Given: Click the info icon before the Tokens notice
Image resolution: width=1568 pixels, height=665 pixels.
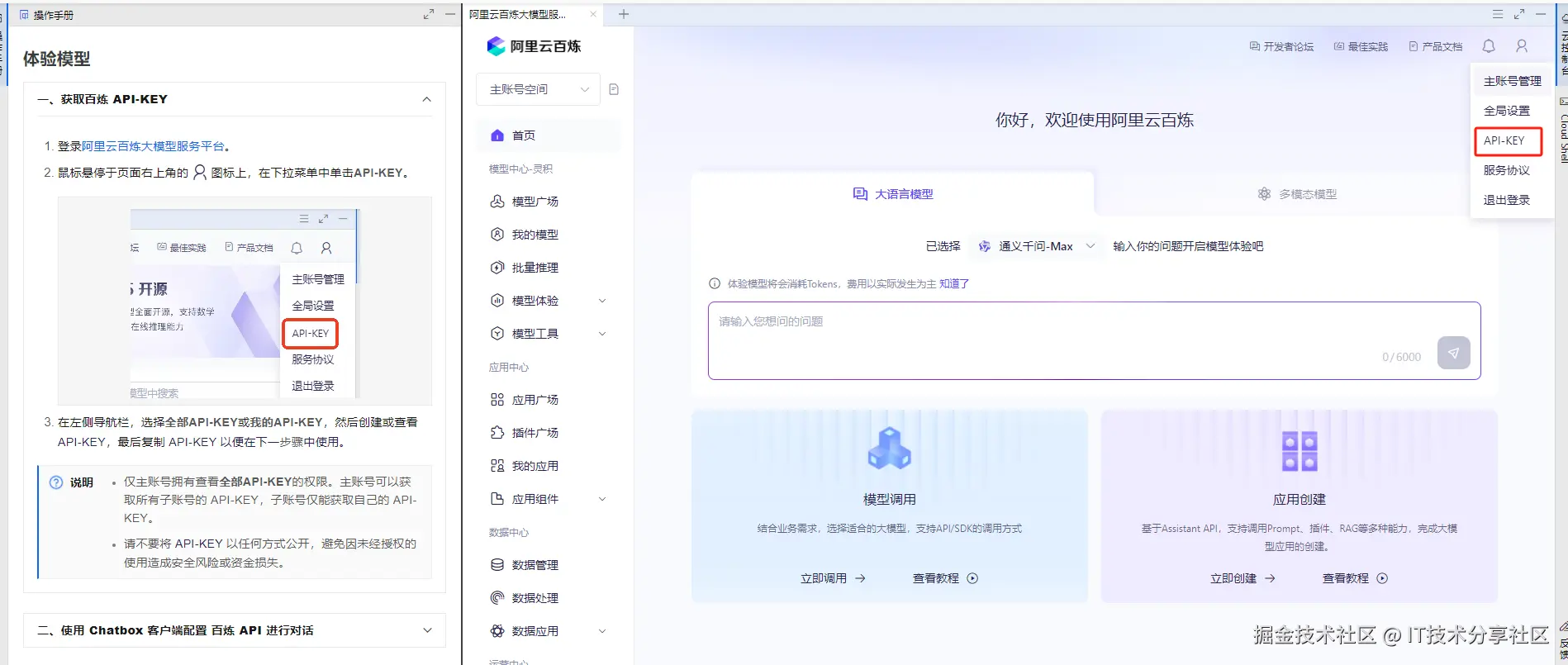Looking at the screenshot, I should point(715,283).
